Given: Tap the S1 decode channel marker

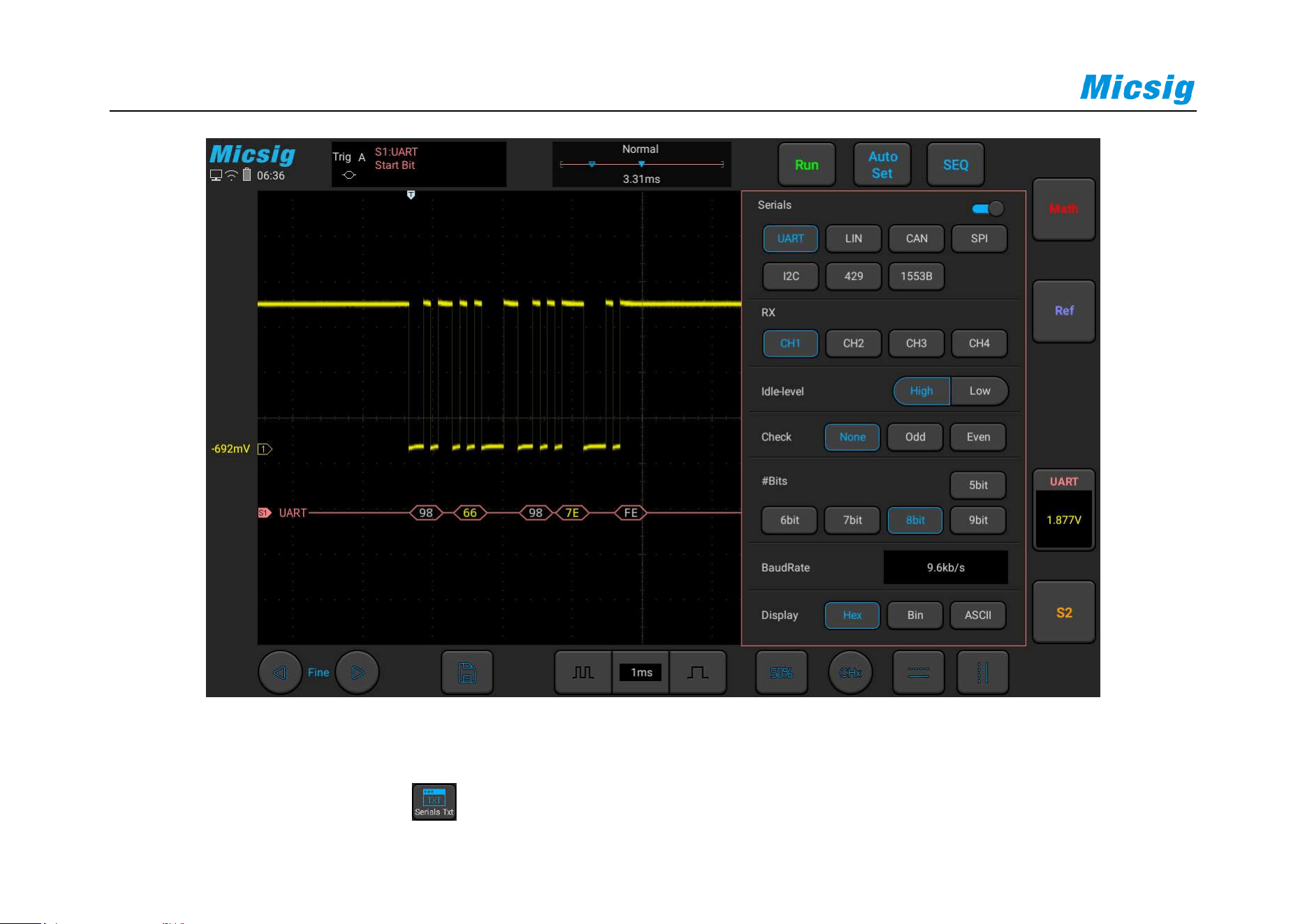Looking at the screenshot, I should point(264,513).
